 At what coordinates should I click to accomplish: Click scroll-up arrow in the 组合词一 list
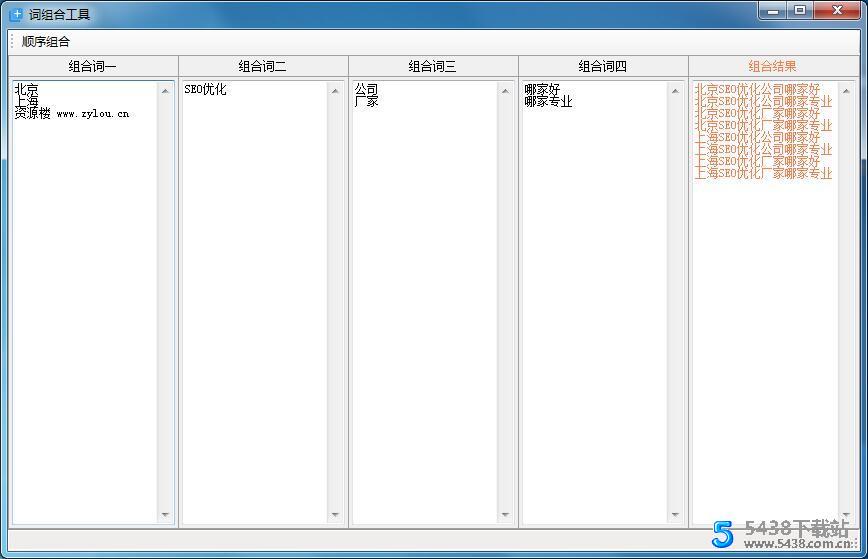165,91
